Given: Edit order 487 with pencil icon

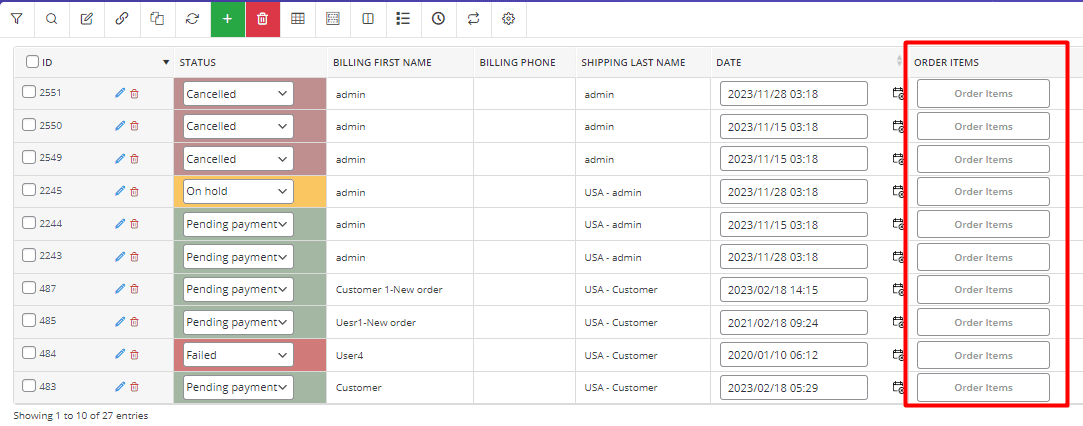Looking at the screenshot, I should pyautogui.click(x=120, y=289).
